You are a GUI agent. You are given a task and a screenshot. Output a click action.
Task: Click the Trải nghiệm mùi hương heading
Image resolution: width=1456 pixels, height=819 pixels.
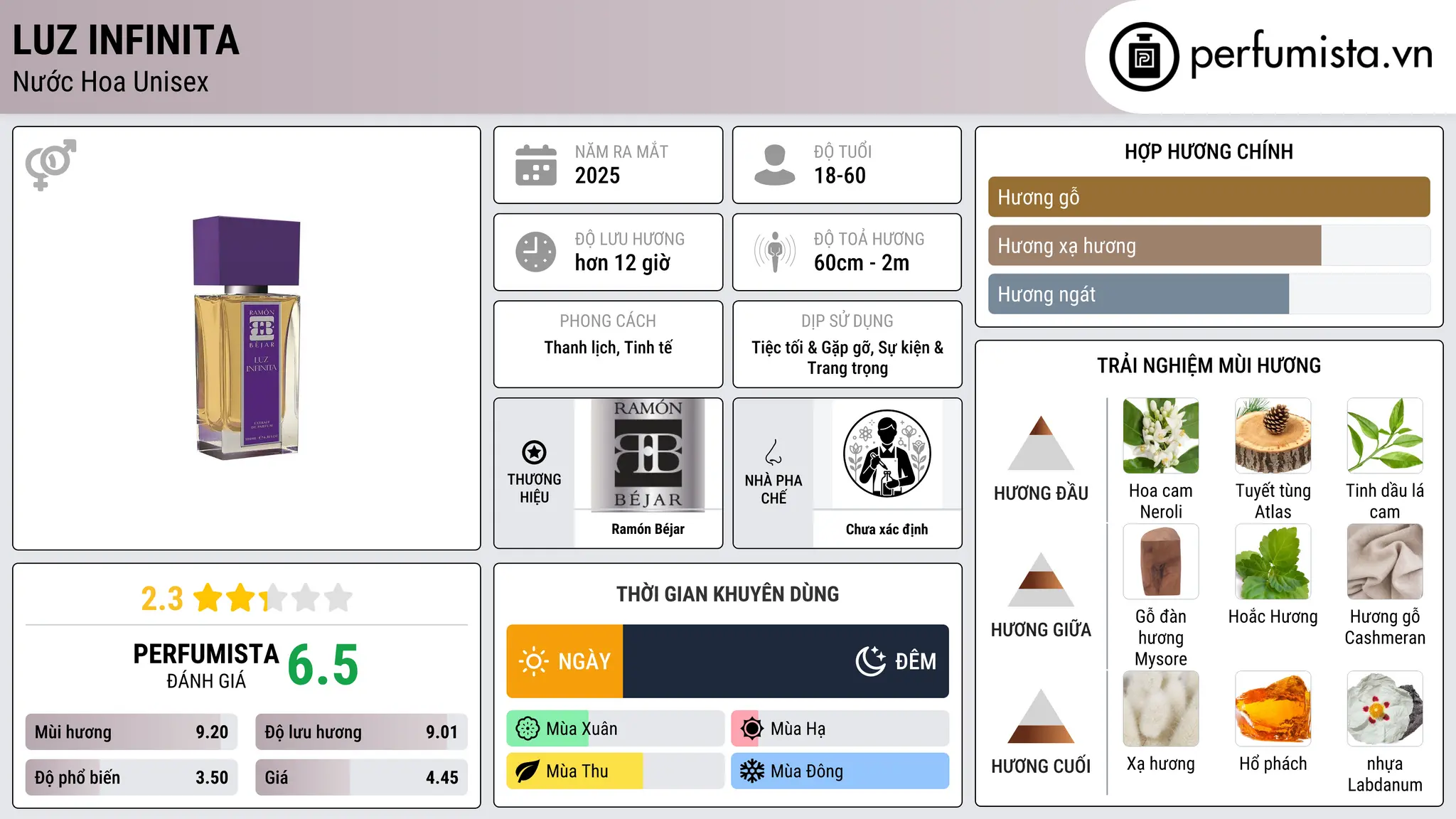pos(1209,365)
